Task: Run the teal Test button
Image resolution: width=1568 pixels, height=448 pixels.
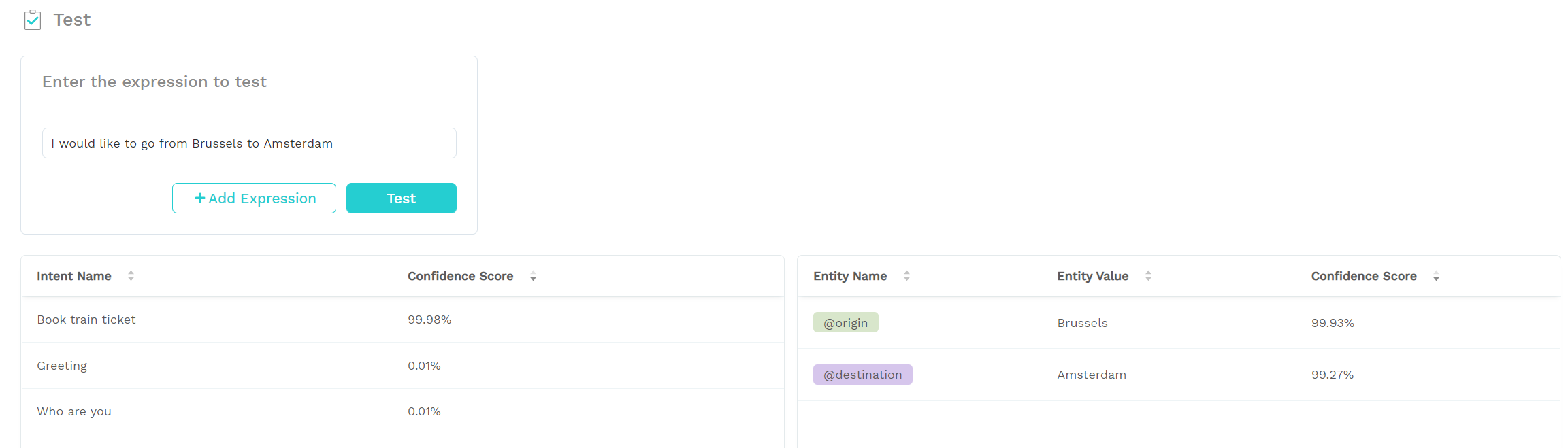Action: (x=402, y=199)
